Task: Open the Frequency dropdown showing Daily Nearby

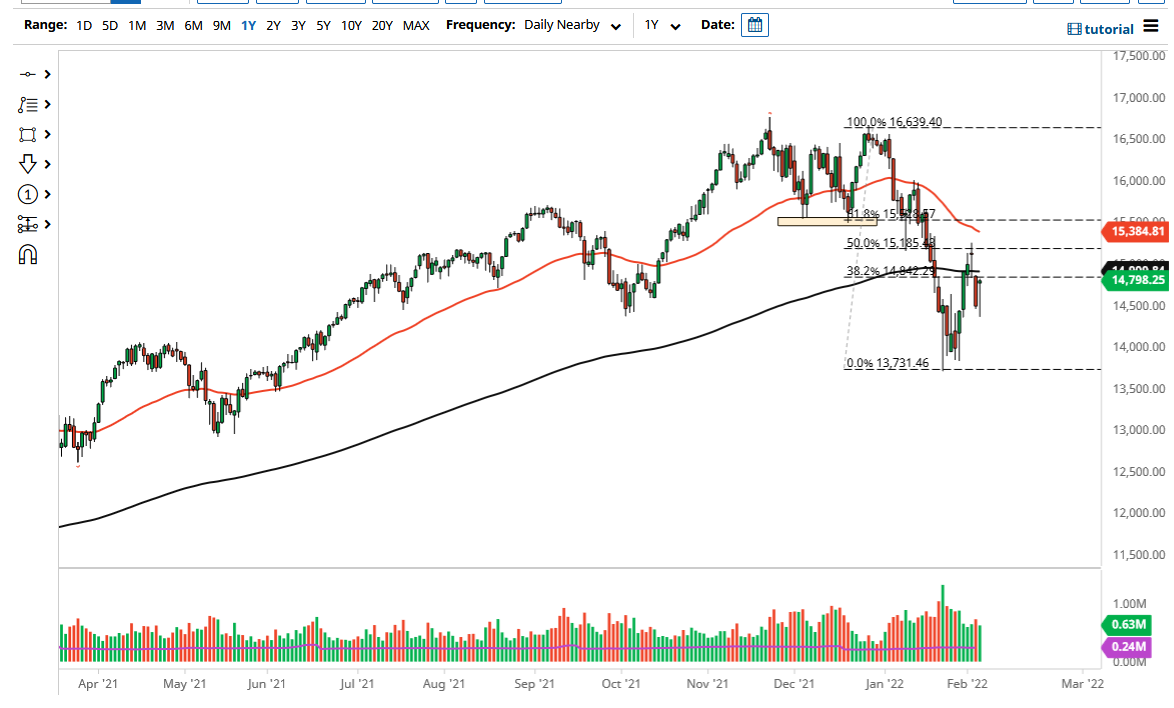Action: click(x=616, y=25)
